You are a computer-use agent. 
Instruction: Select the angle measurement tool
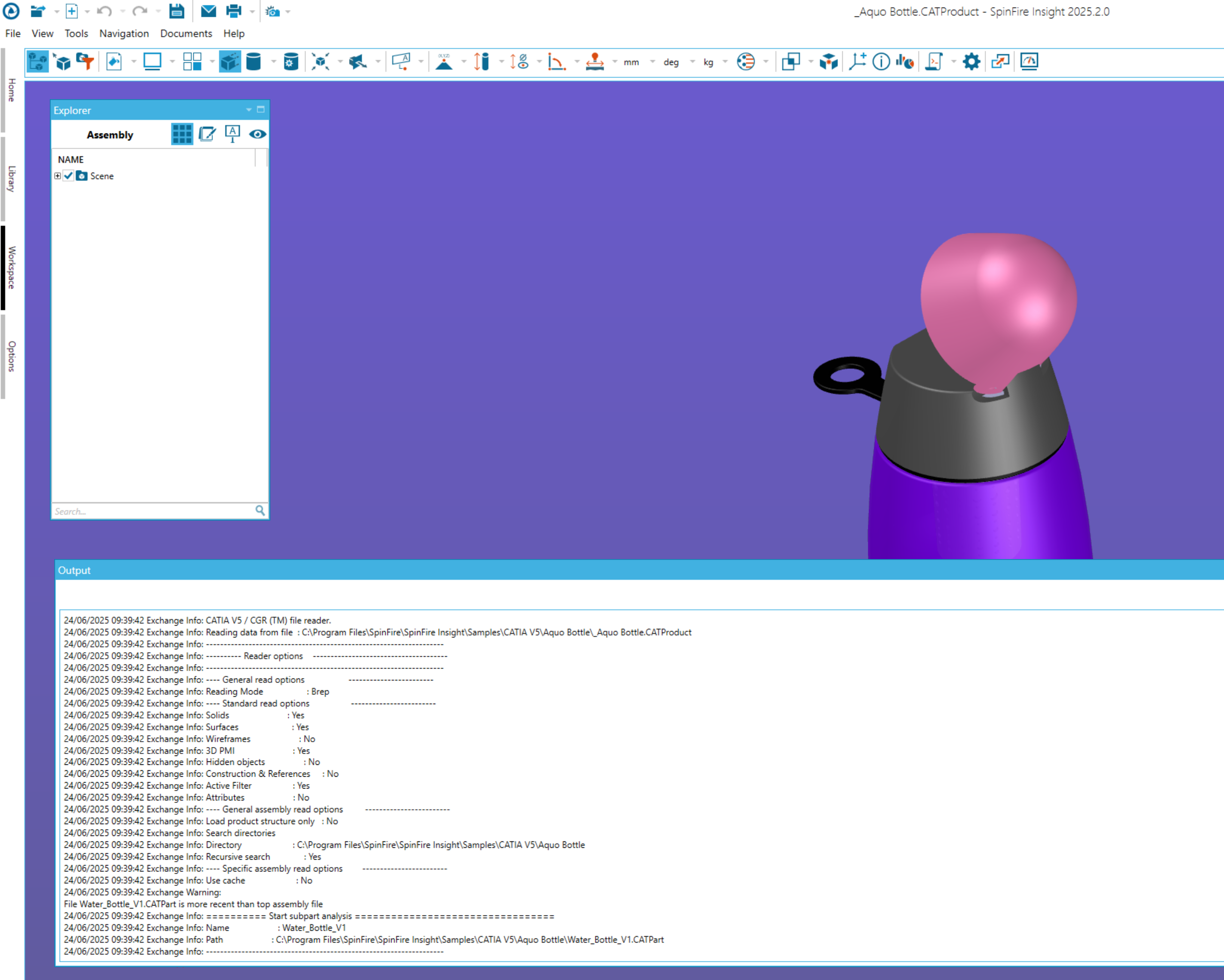556,61
